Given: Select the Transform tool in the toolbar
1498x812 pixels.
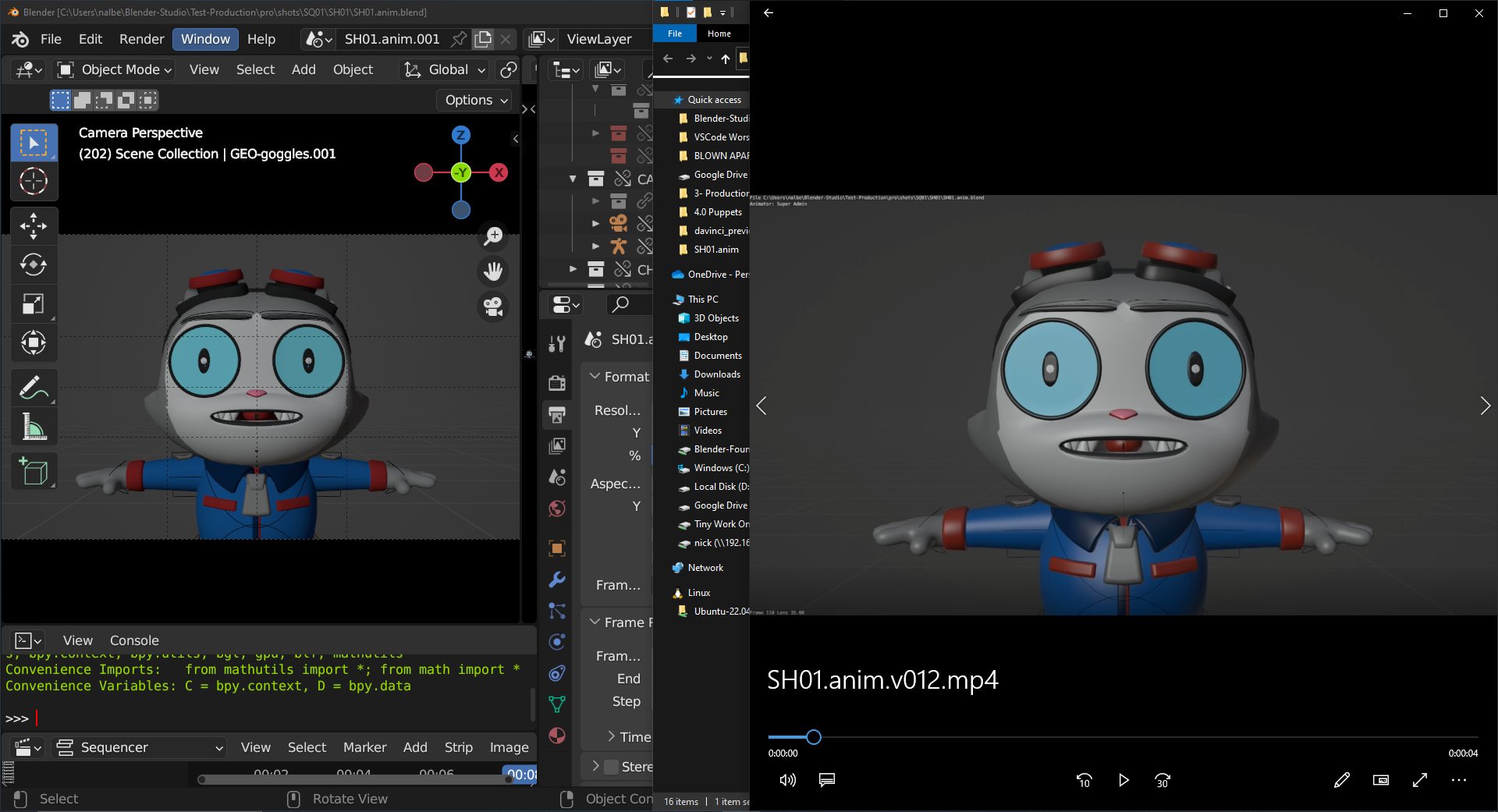Looking at the screenshot, I should point(34,342).
